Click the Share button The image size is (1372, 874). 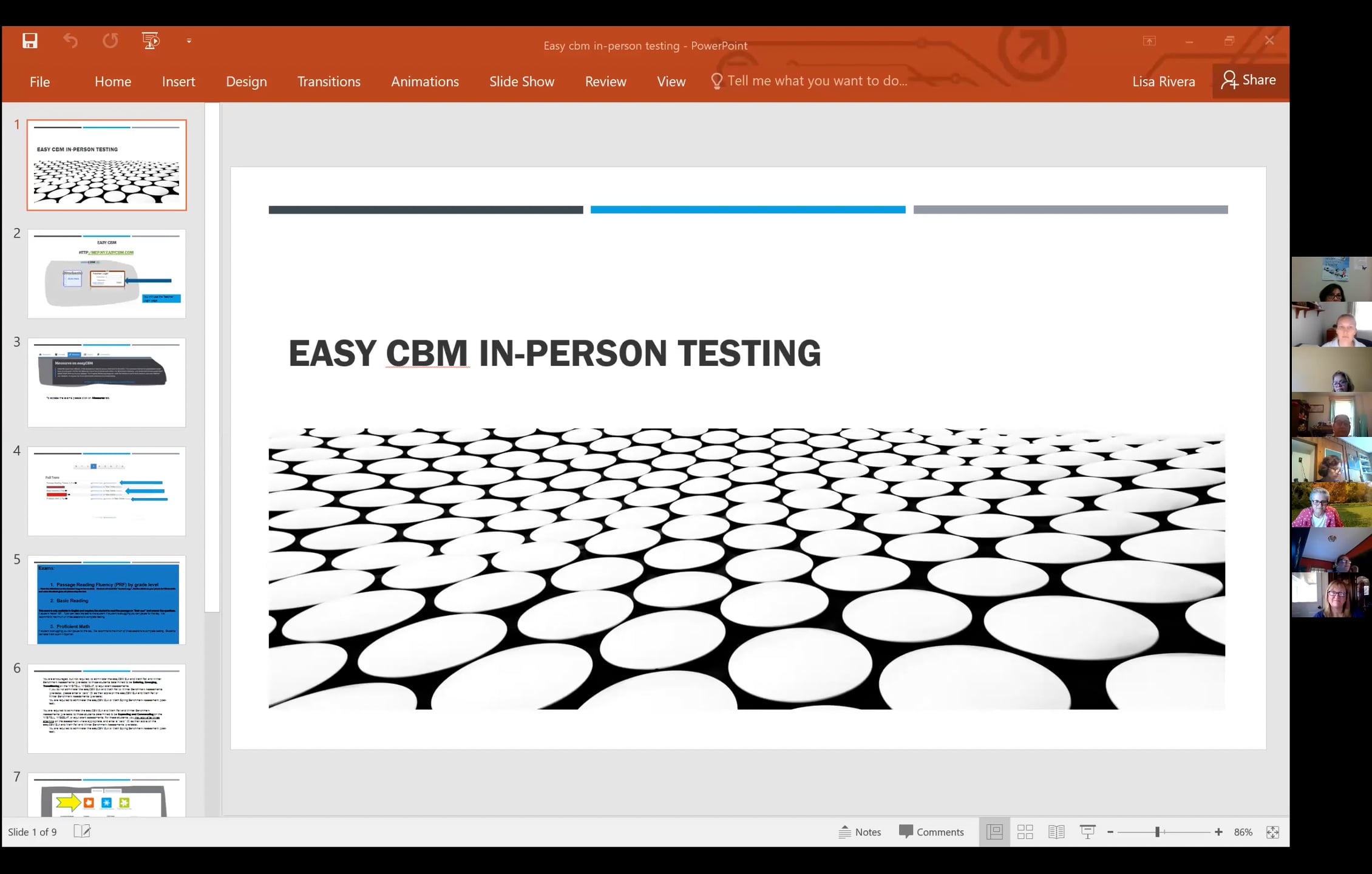[1249, 80]
